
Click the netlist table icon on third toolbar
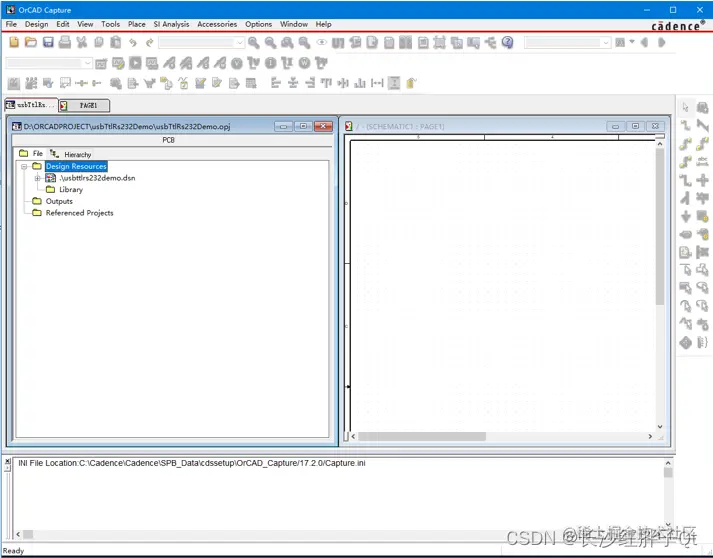point(251,83)
